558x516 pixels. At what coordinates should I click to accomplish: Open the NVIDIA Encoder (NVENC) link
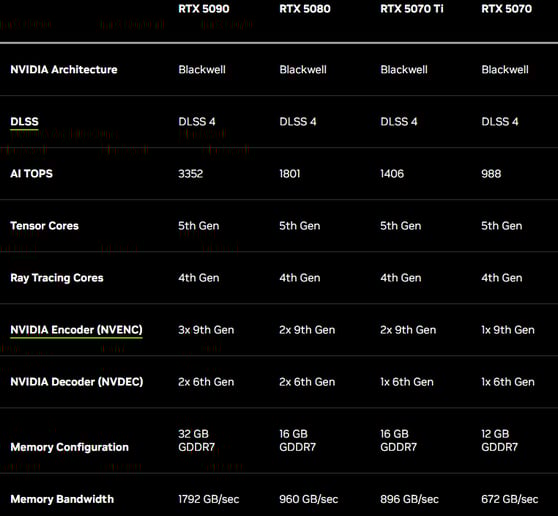(x=77, y=330)
